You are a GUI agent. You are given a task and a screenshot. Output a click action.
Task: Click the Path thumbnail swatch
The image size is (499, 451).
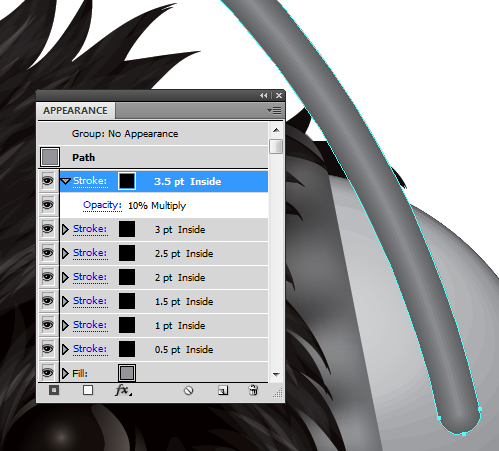(x=50, y=157)
